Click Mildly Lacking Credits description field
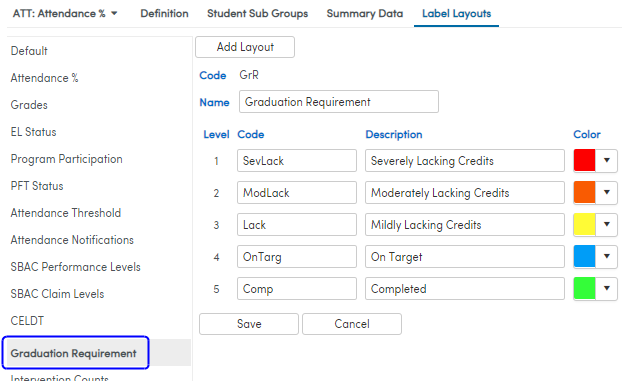 [x=465, y=225]
